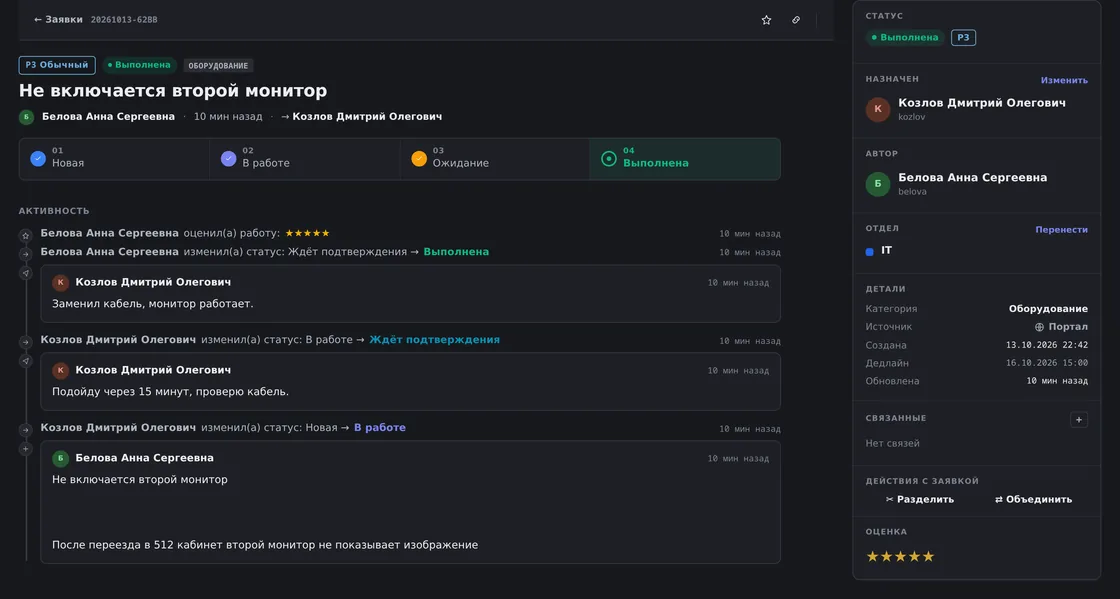Click the deadline value '16.10.2026 15:00'
1120x599 pixels.
coord(1047,363)
